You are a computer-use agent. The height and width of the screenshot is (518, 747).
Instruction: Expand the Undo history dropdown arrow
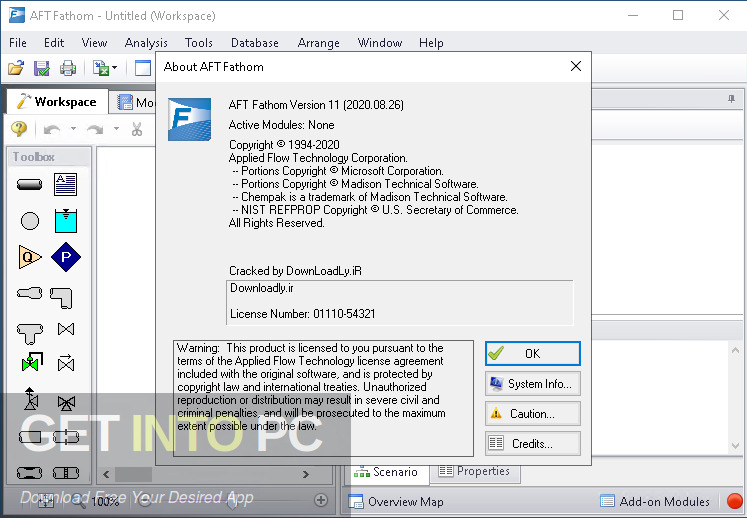[73, 129]
